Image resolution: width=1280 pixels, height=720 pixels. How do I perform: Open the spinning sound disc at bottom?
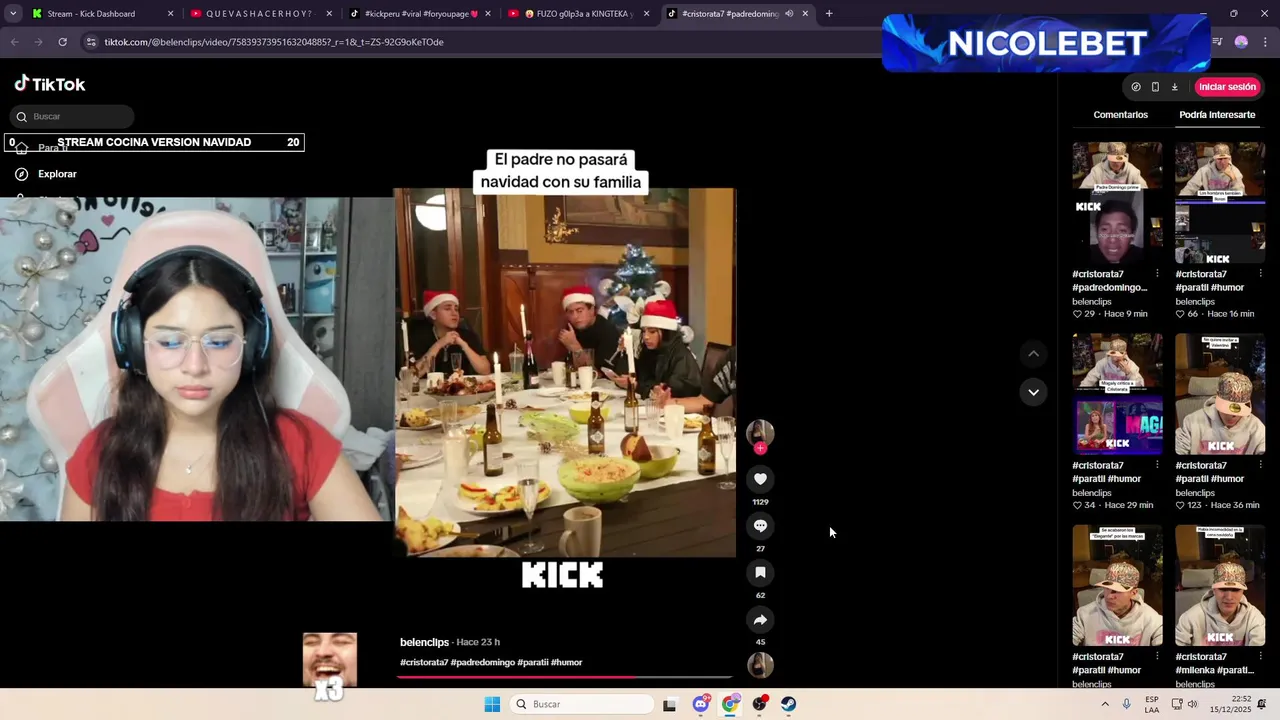click(760, 665)
